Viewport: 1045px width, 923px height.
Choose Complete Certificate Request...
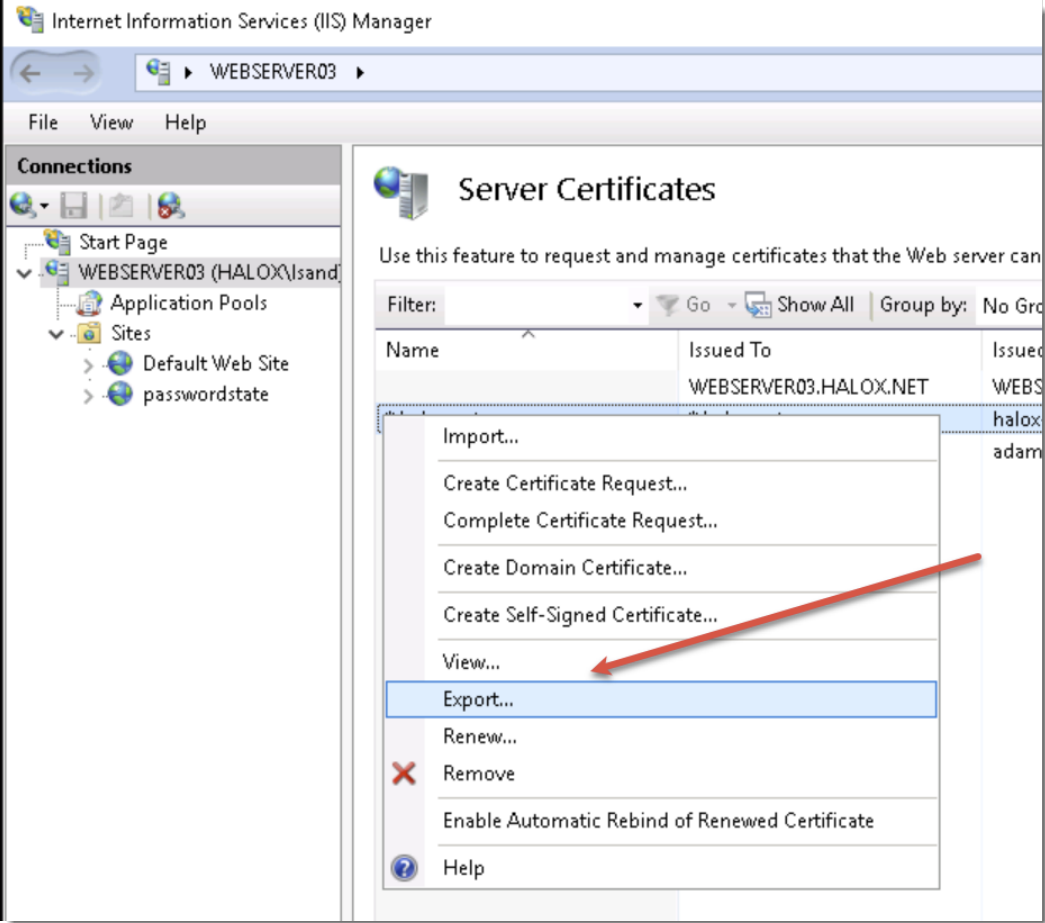[x=661, y=520]
